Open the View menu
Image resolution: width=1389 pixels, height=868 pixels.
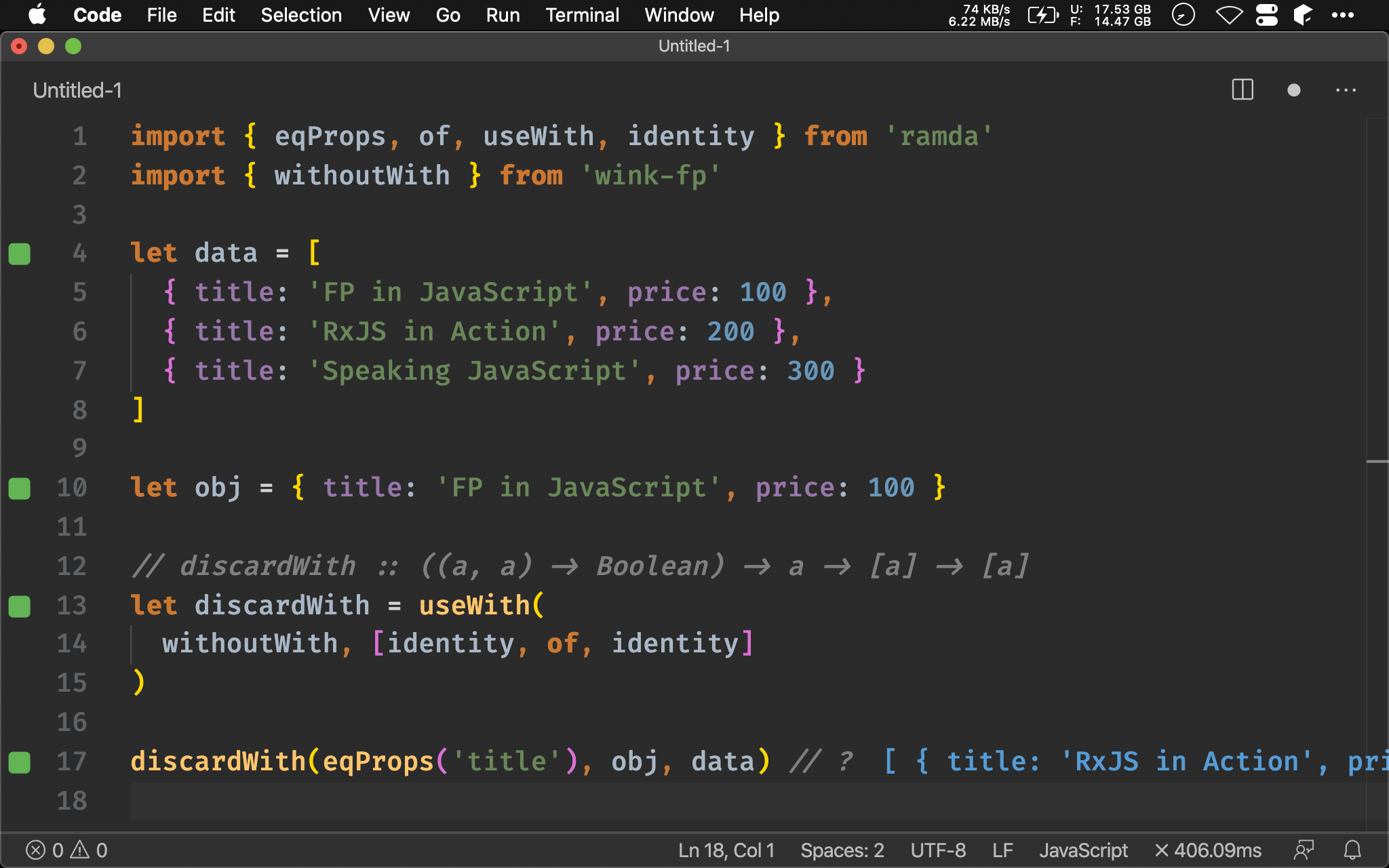coord(389,15)
